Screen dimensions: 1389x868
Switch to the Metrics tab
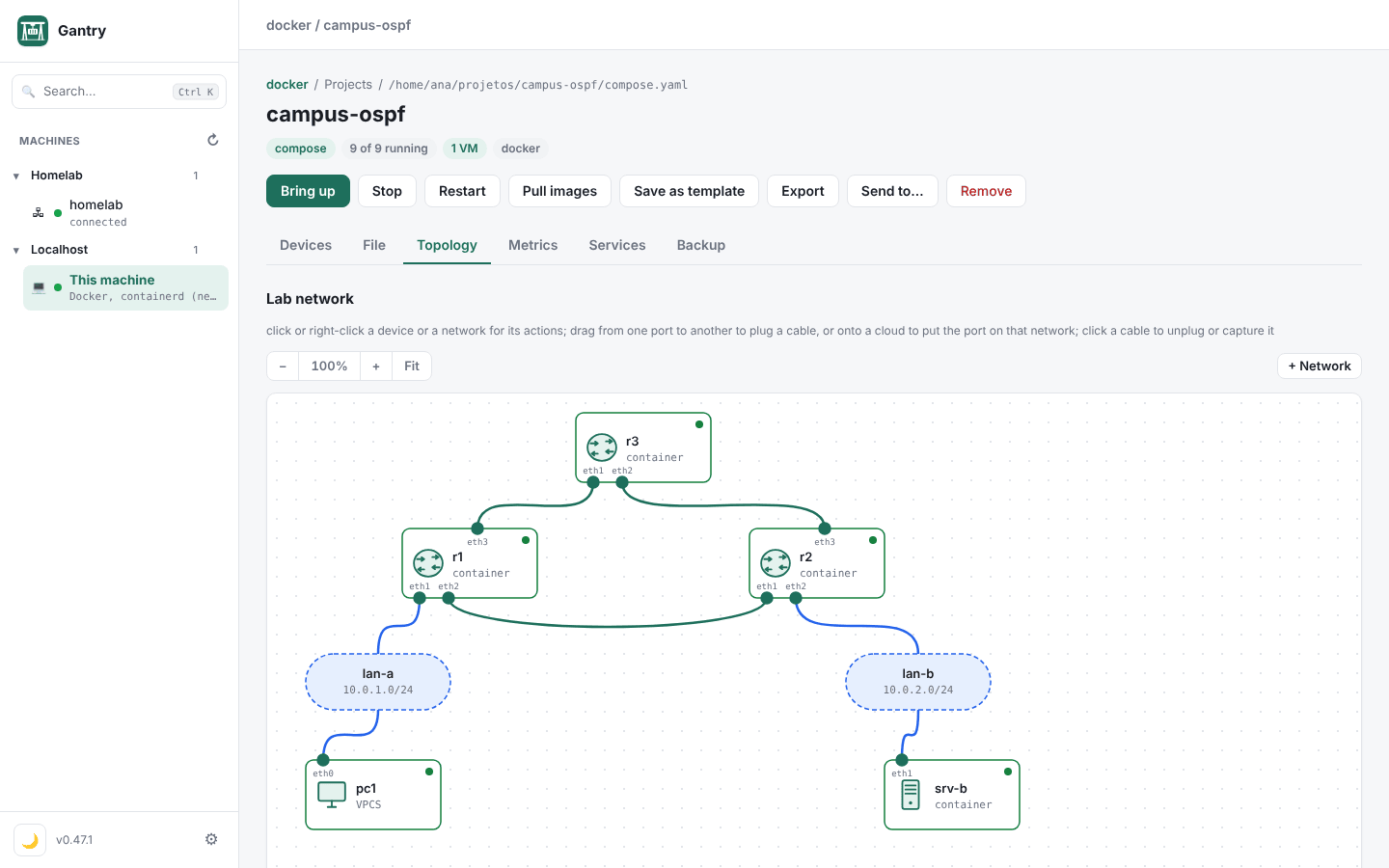533,245
